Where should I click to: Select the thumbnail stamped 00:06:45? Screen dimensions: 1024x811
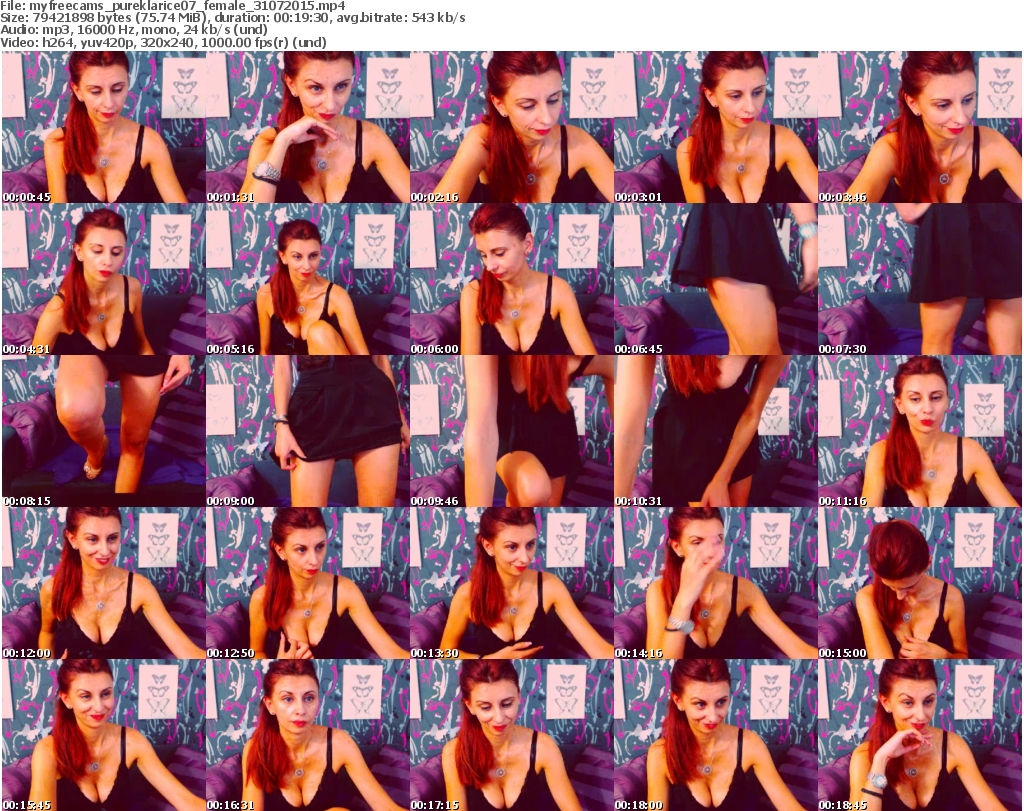(716, 279)
